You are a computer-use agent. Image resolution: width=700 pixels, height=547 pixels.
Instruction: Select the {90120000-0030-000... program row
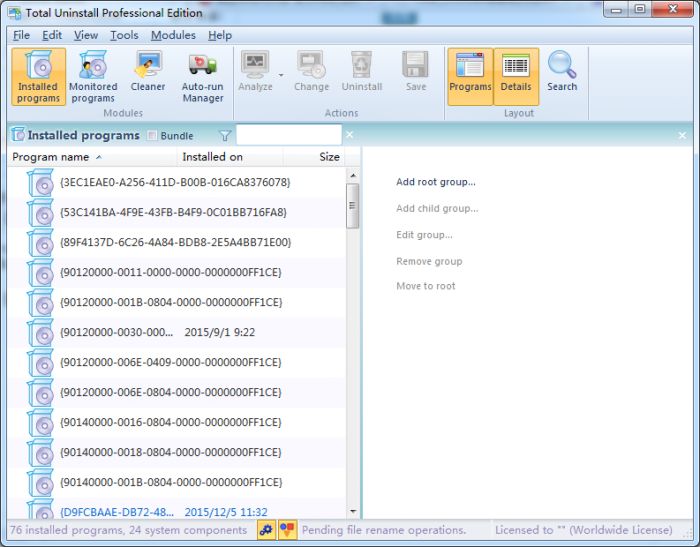coord(177,332)
